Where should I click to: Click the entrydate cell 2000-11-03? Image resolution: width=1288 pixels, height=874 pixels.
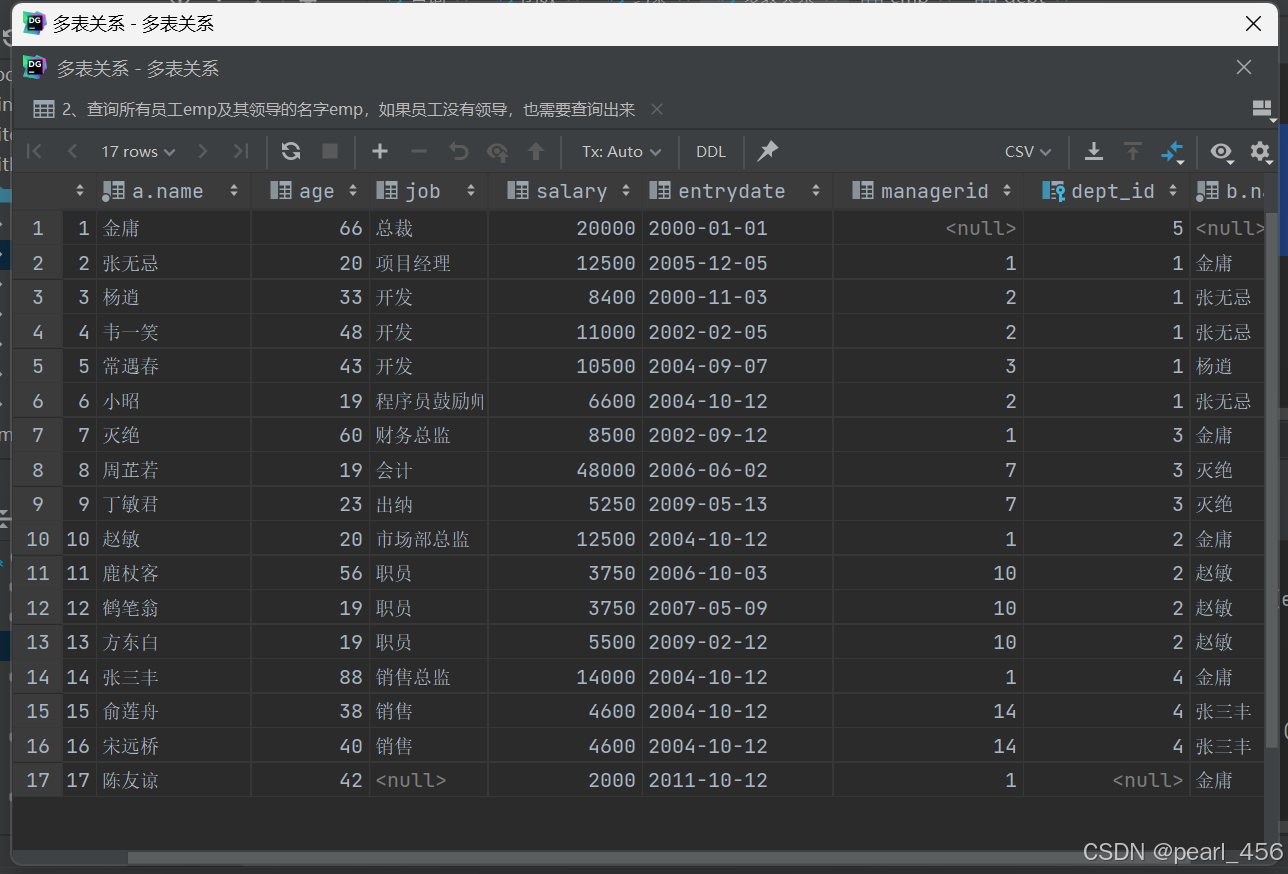point(737,297)
